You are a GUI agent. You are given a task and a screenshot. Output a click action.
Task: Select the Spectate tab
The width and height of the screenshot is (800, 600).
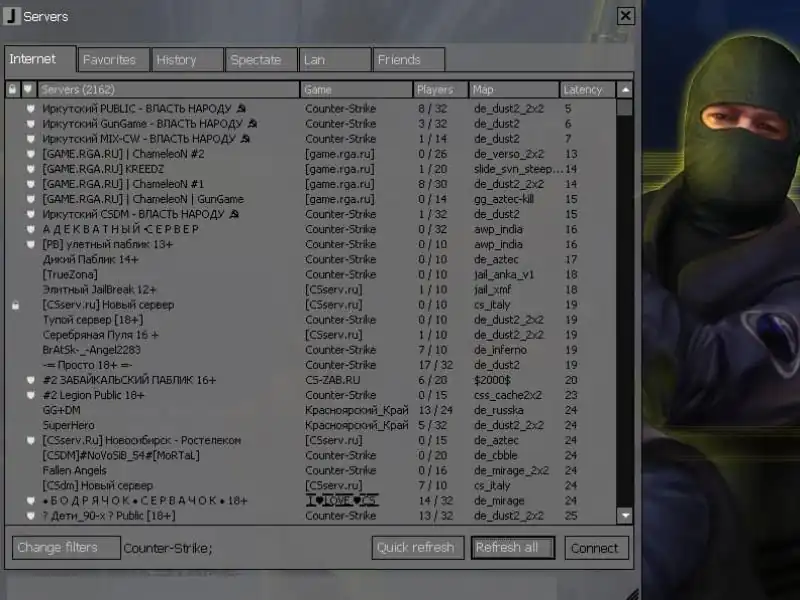coord(261,60)
